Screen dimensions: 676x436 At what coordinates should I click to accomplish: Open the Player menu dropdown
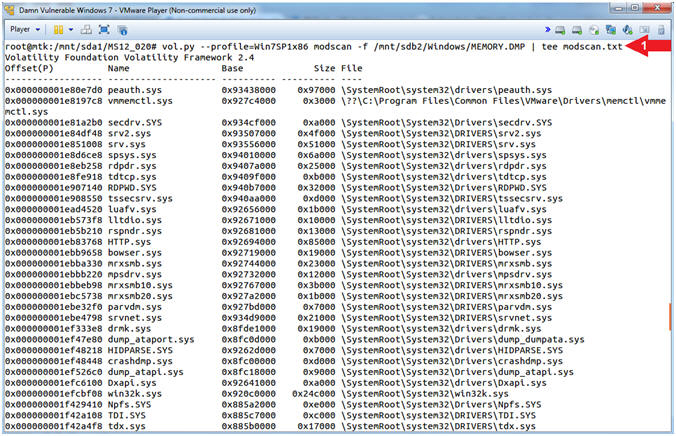point(25,29)
